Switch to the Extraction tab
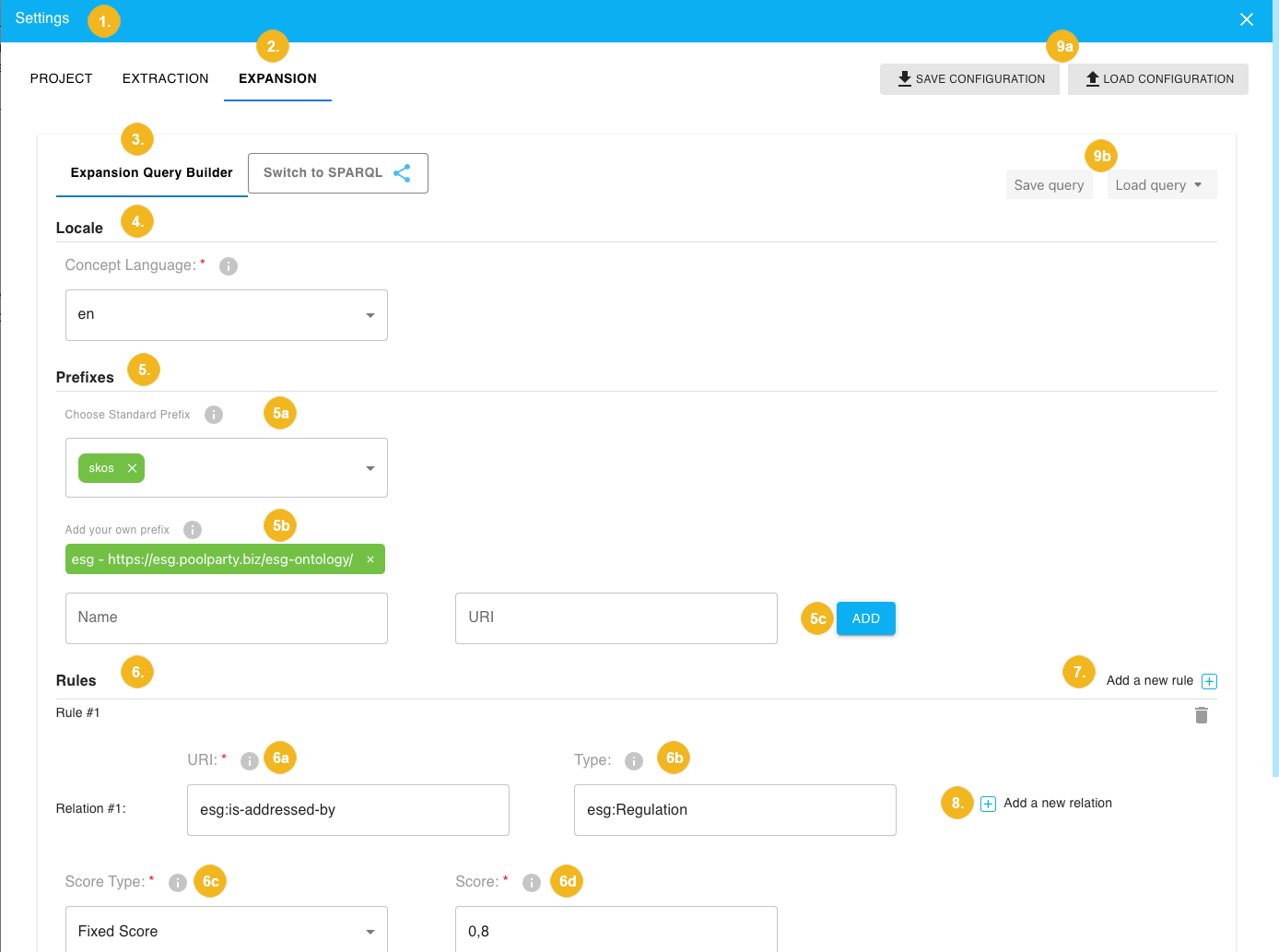This screenshot has width=1279, height=952. pyautogui.click(x=166, y=78)
